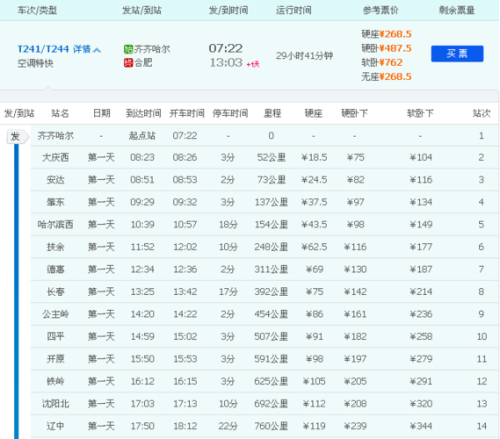
Task: Click the green origin icon beside 齐齐哈尔
Action: click(x=128, y=49)
